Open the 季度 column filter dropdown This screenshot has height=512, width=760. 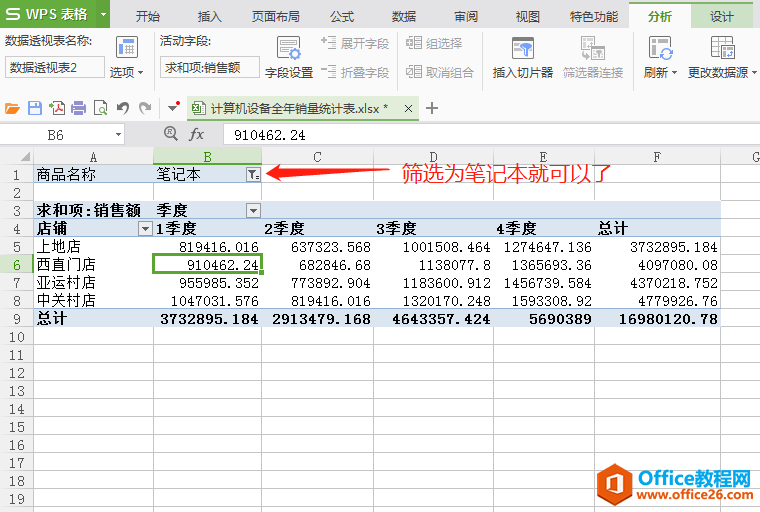point(253,210)
